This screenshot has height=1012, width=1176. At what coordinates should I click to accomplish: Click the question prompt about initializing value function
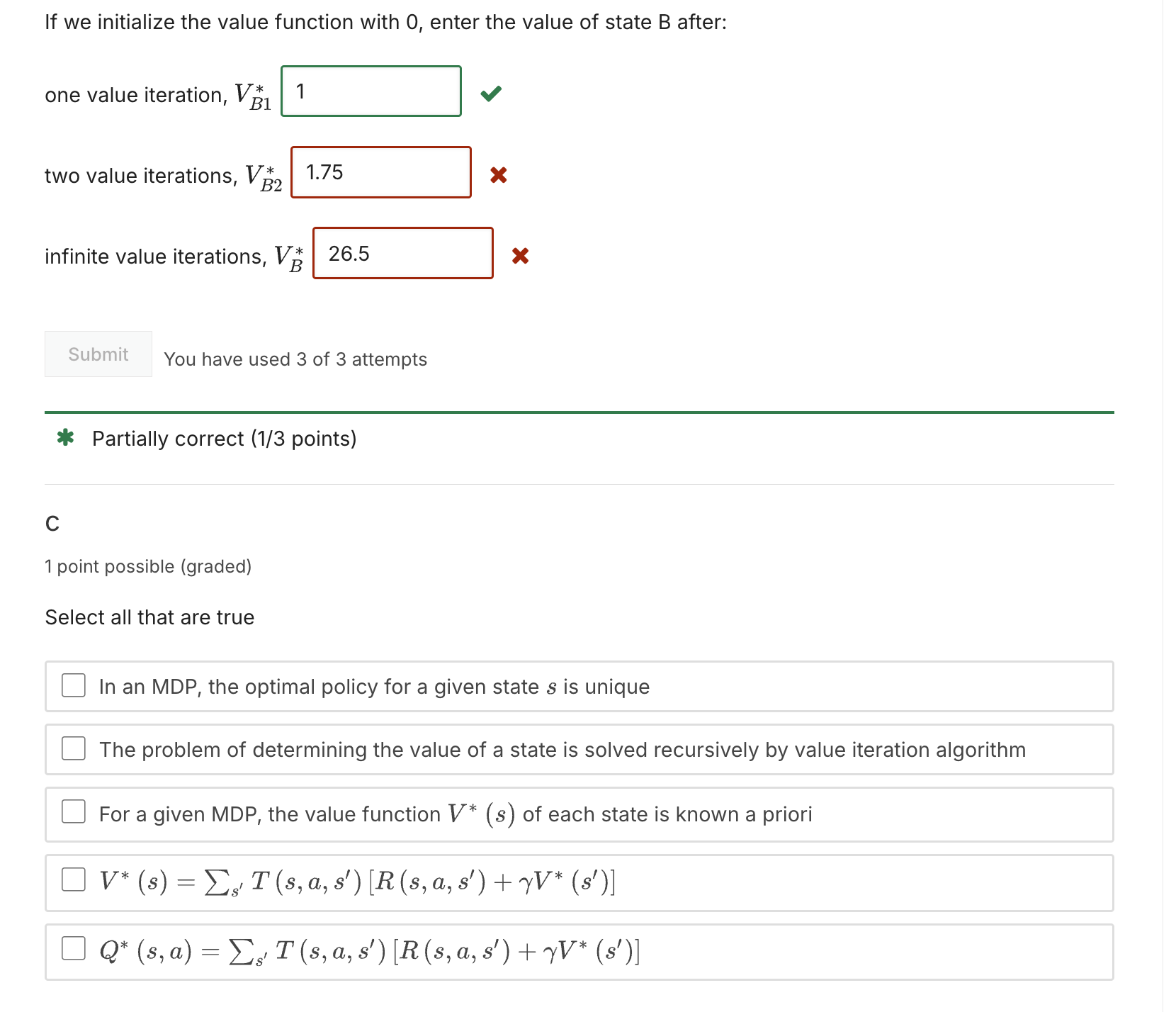pyautogui.click(x=384, y=21)
